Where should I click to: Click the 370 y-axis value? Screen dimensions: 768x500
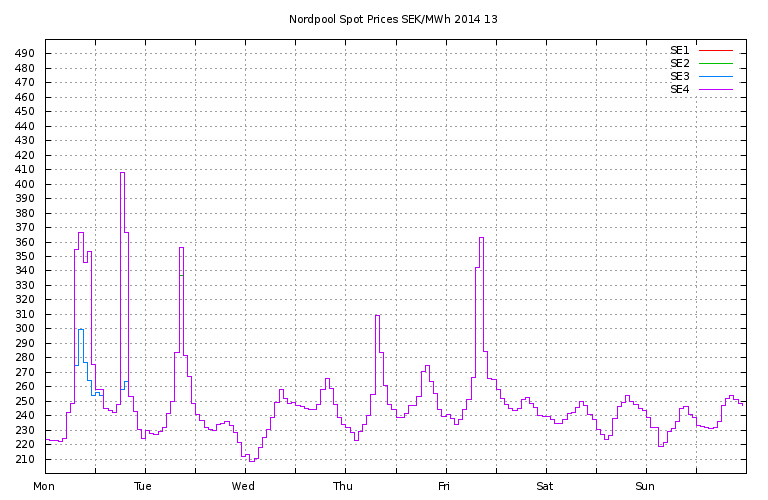[x=24, y=227]
